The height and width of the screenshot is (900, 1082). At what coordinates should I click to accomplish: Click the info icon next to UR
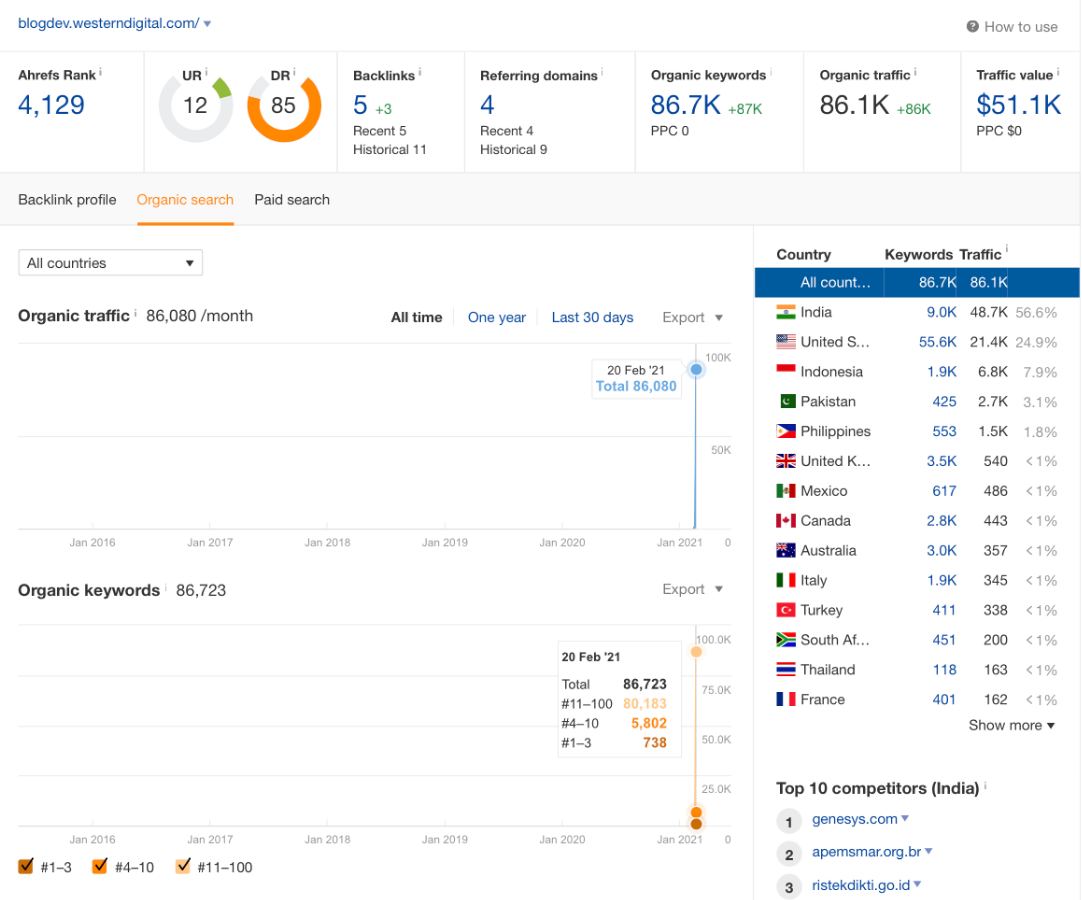pos(206,71)
